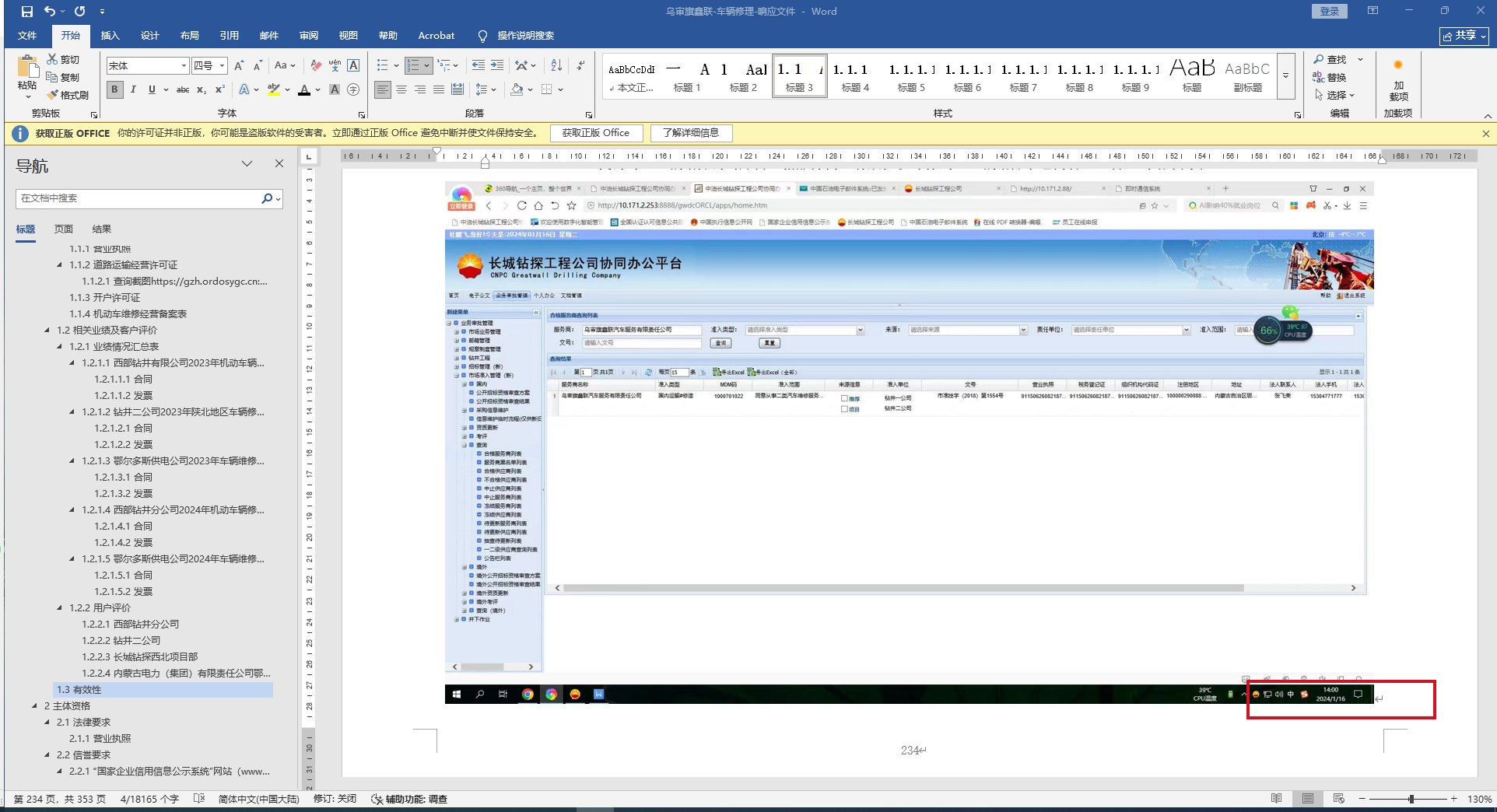The height and width of the screenshot is (812, 1497).
Task: Apply the 标题 1 style
Action: pyautogui.click(x=687, y=75)
